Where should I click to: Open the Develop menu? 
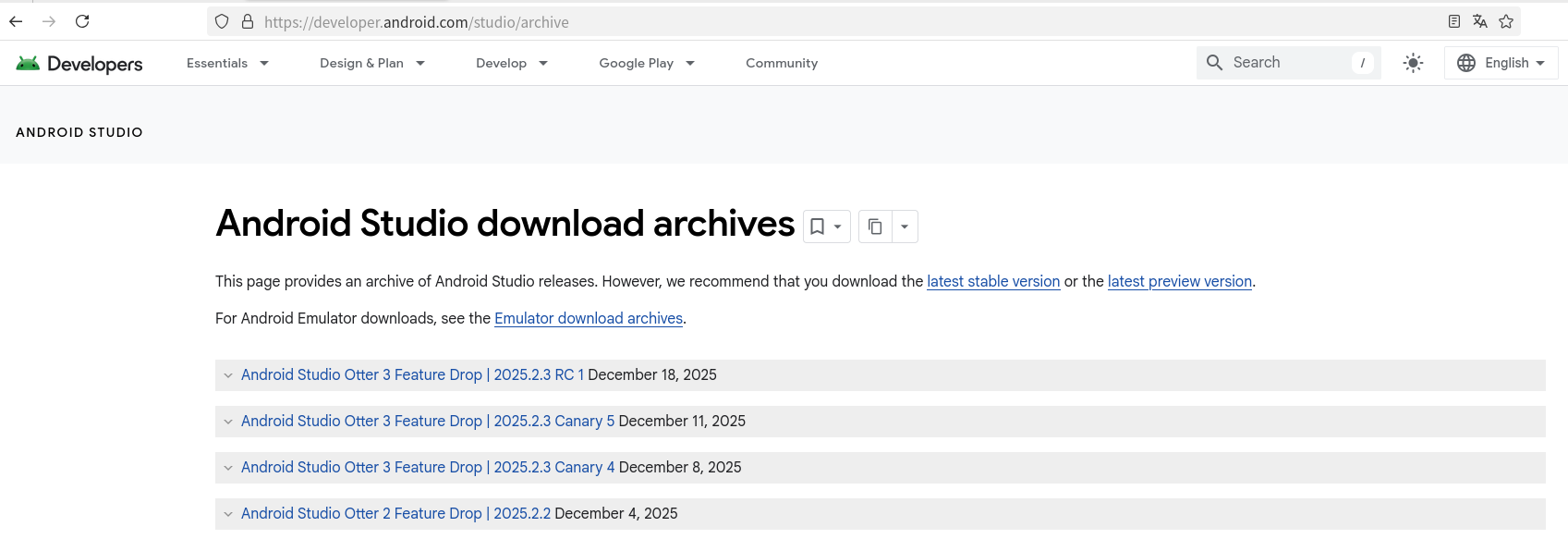tap(512, 63)
